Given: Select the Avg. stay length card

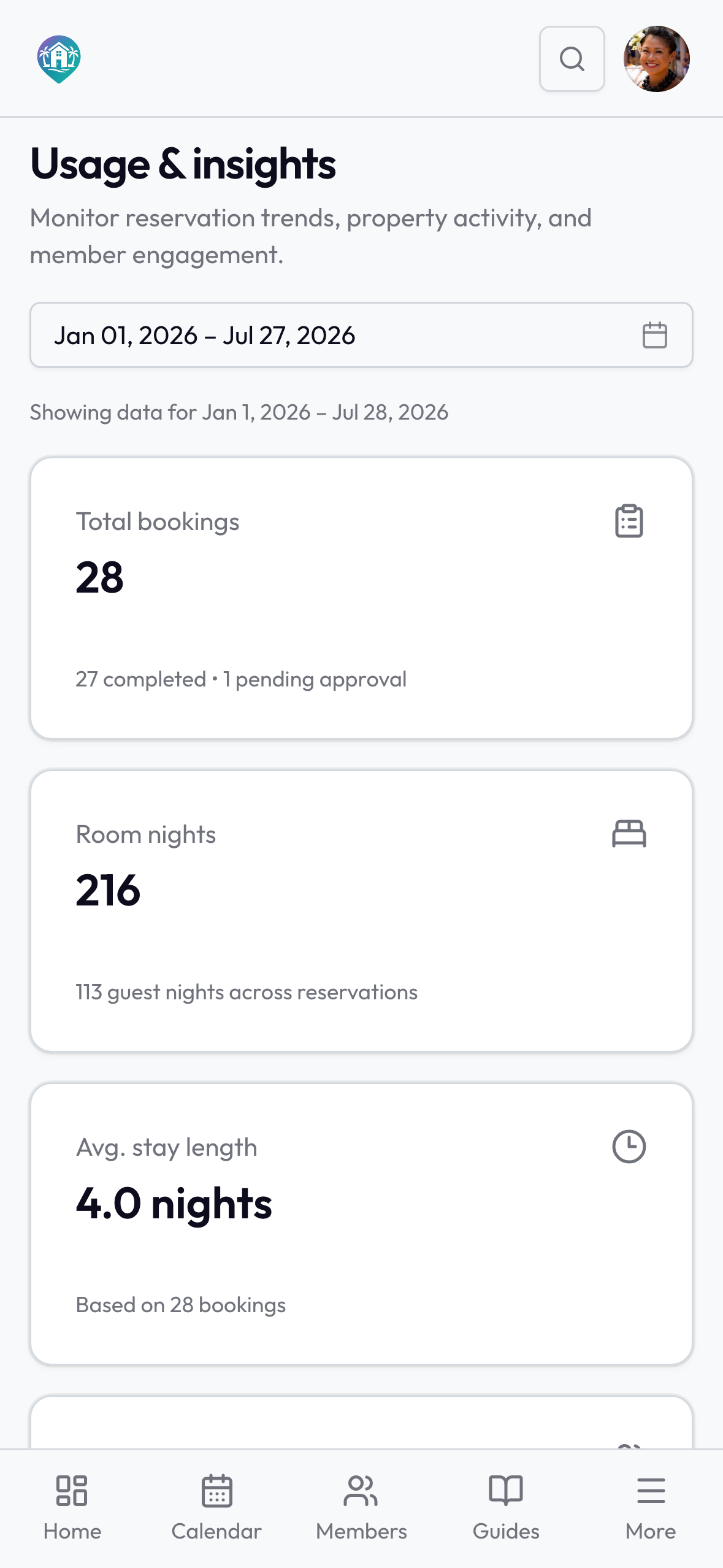Looking at the screenshot, I should [361, 1224].
